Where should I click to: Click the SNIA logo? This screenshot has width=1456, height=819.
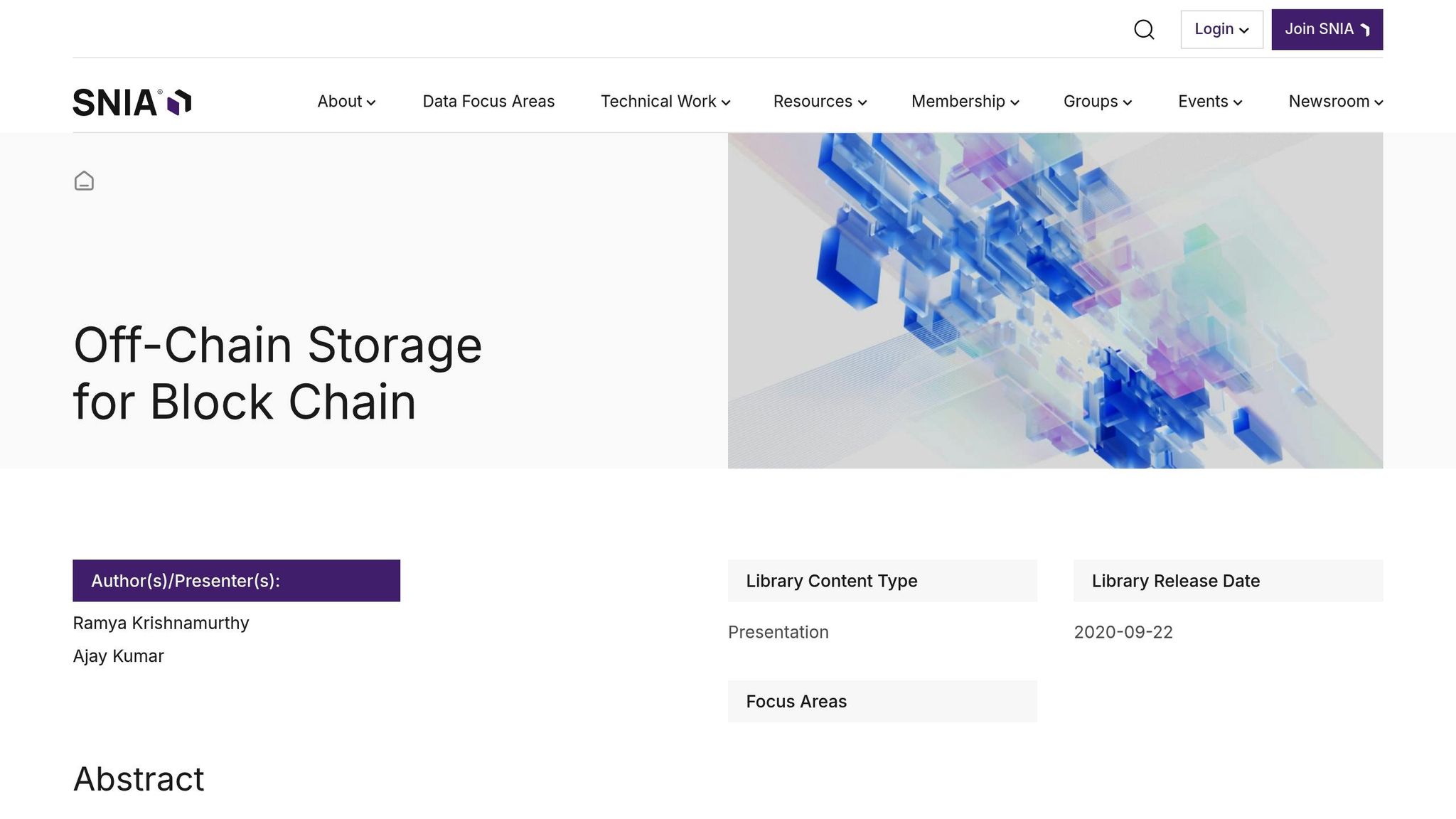tap(132, 102)
